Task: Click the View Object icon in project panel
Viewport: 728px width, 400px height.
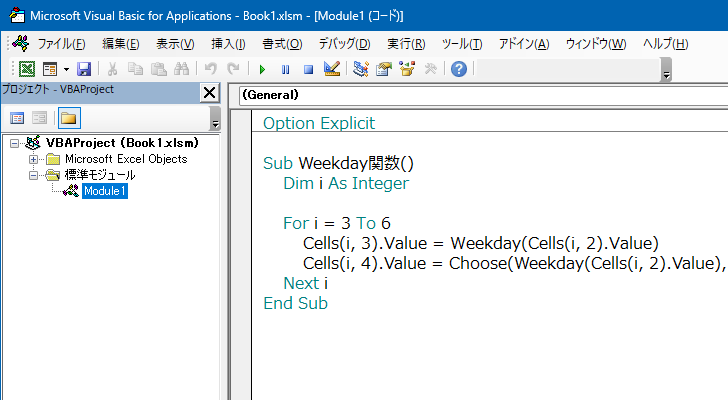Action: point(39,118)
